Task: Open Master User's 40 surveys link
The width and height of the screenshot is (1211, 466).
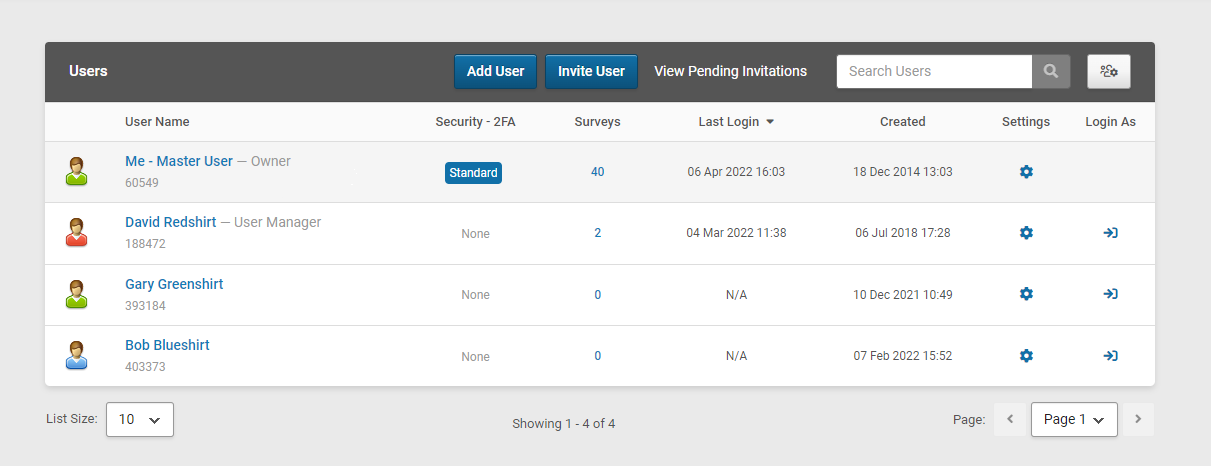Action: point(597,172)
